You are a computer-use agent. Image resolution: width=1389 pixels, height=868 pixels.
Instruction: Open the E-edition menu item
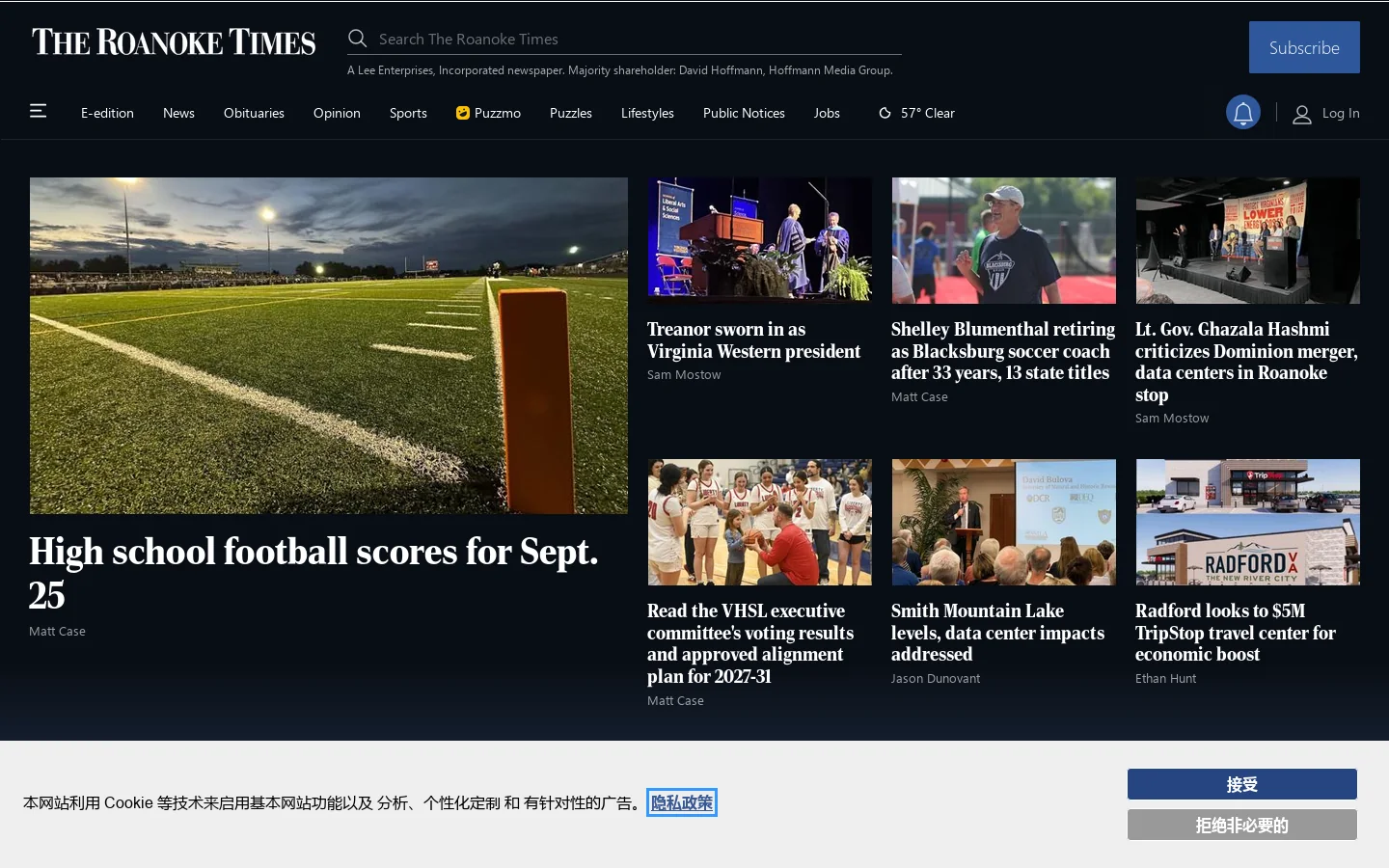tap(107, 113)
